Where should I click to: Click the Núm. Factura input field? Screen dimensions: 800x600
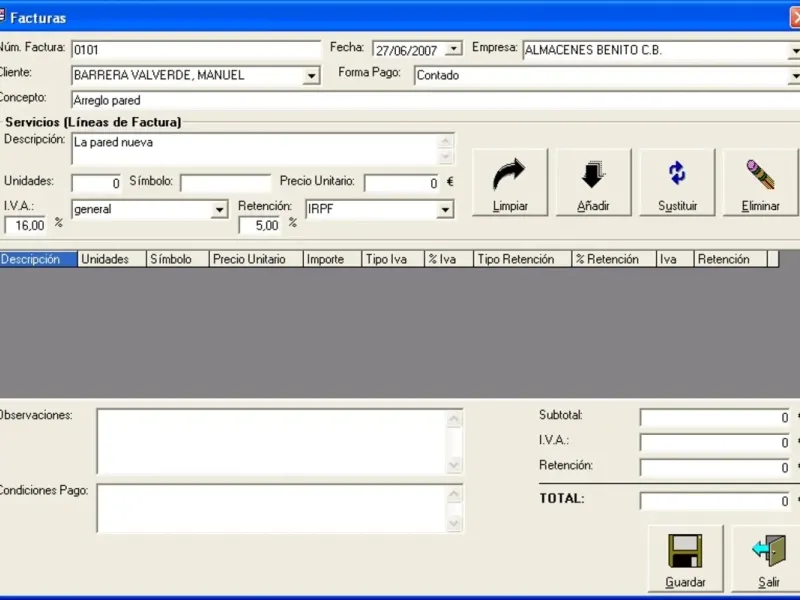click(195, 50)
